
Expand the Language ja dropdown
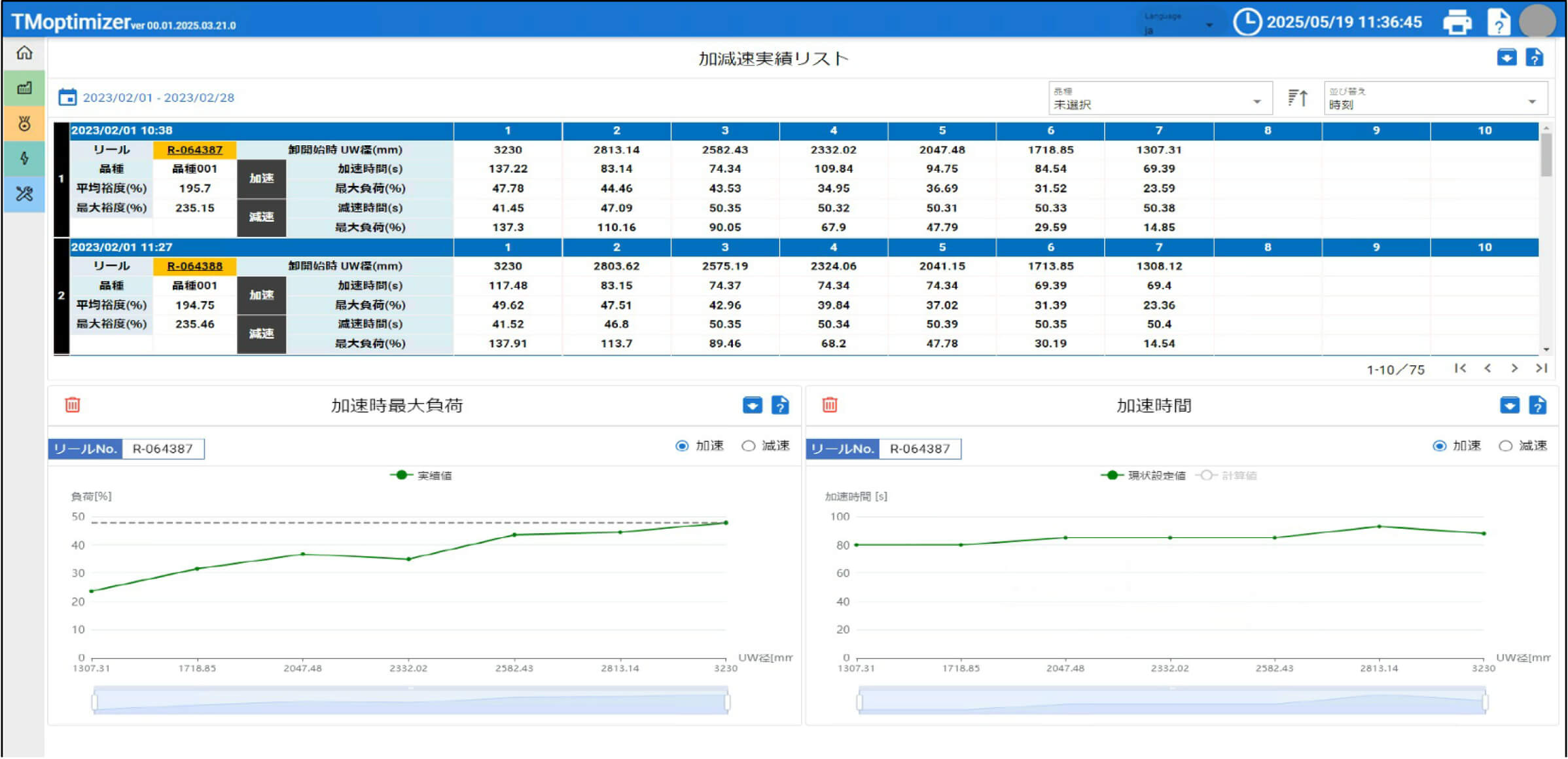tap(1179, 25)
